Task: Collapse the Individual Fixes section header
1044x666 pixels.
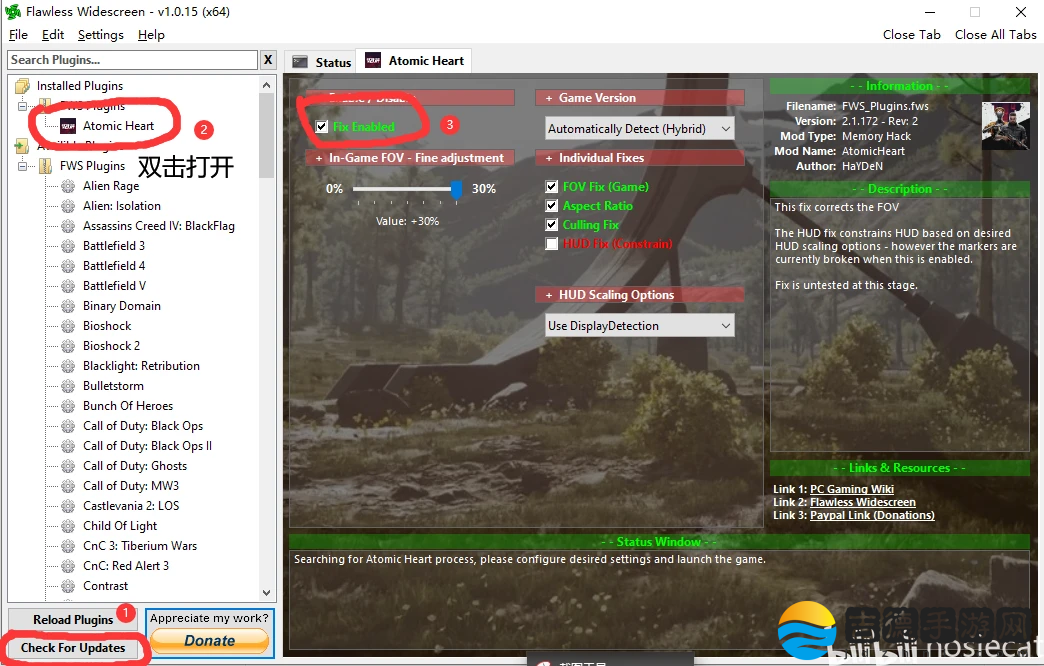Action: click(640, 158)
